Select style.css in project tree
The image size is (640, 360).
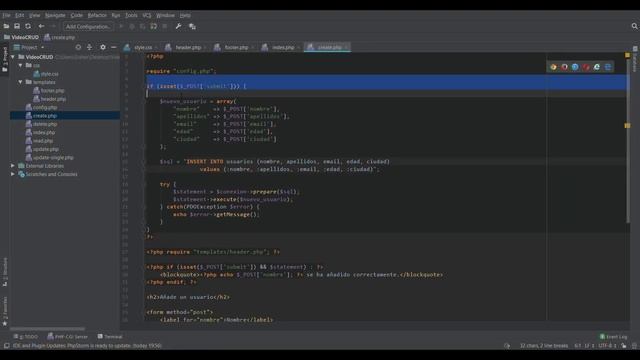pyautogui.click(x=49, y=74)
